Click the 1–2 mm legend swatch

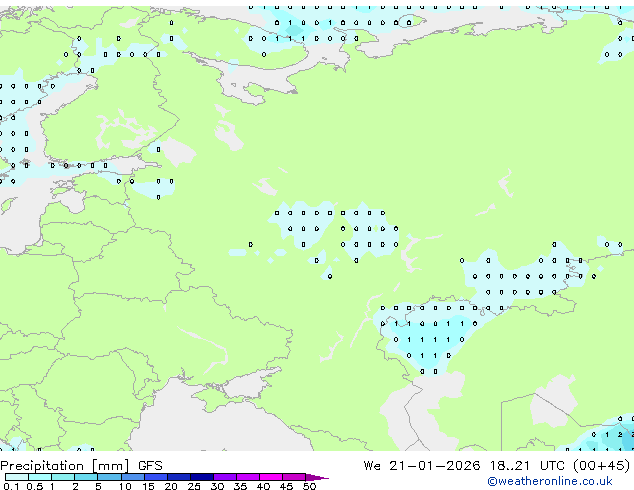coord(63,477)
